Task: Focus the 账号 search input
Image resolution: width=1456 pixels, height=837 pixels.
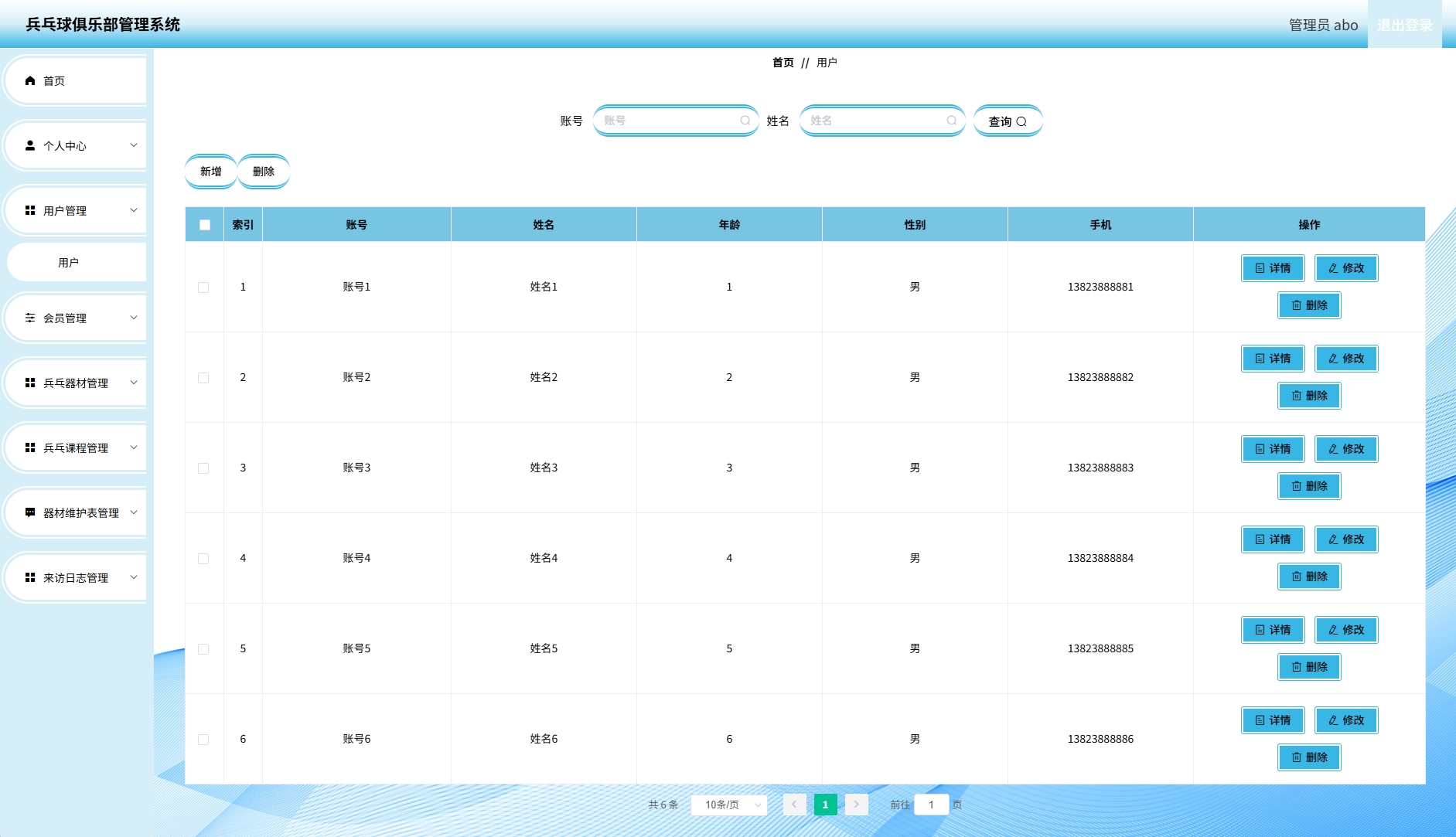Action: (676, 121)
